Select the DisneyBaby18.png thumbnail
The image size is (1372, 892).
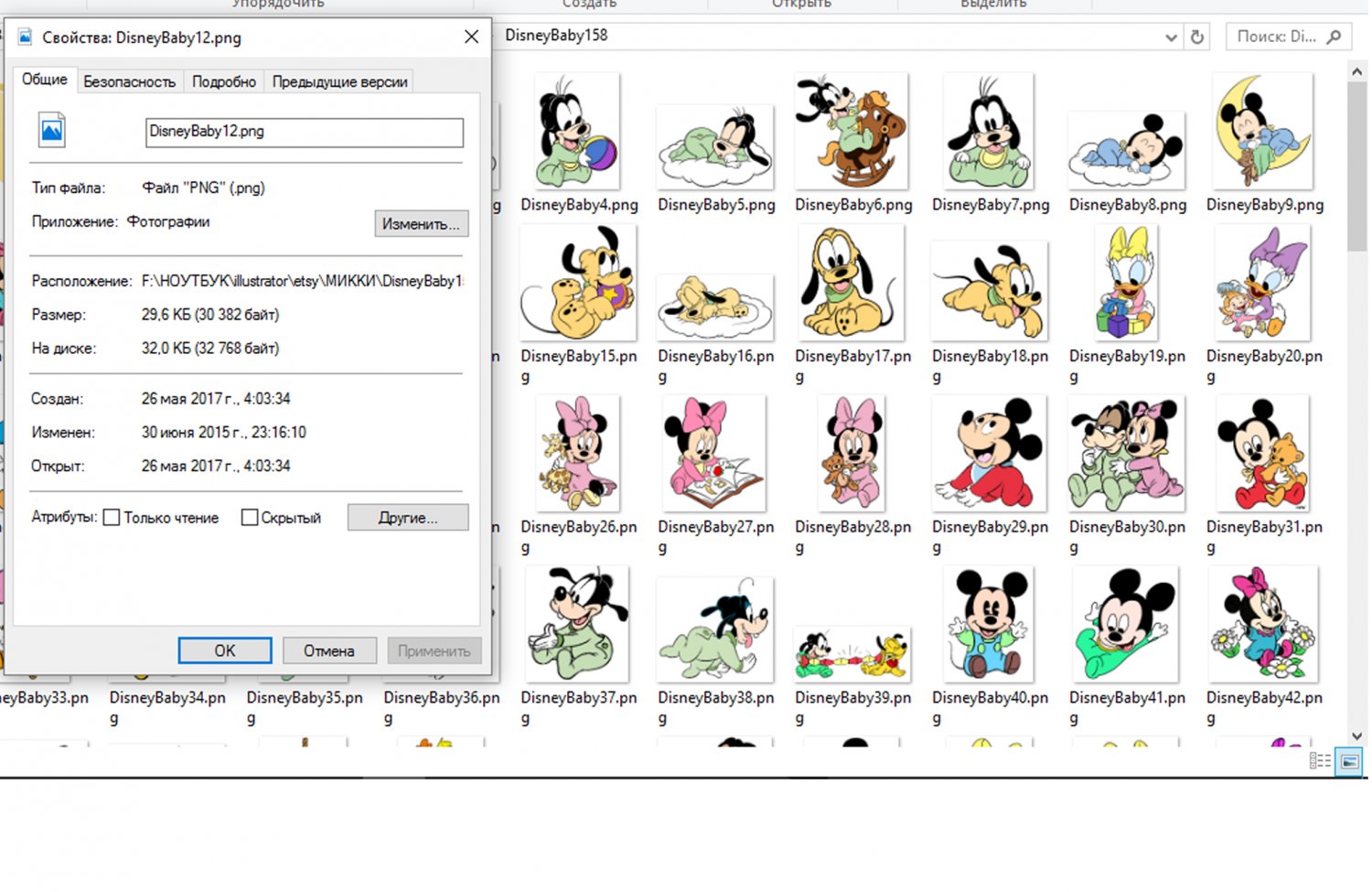990,291
